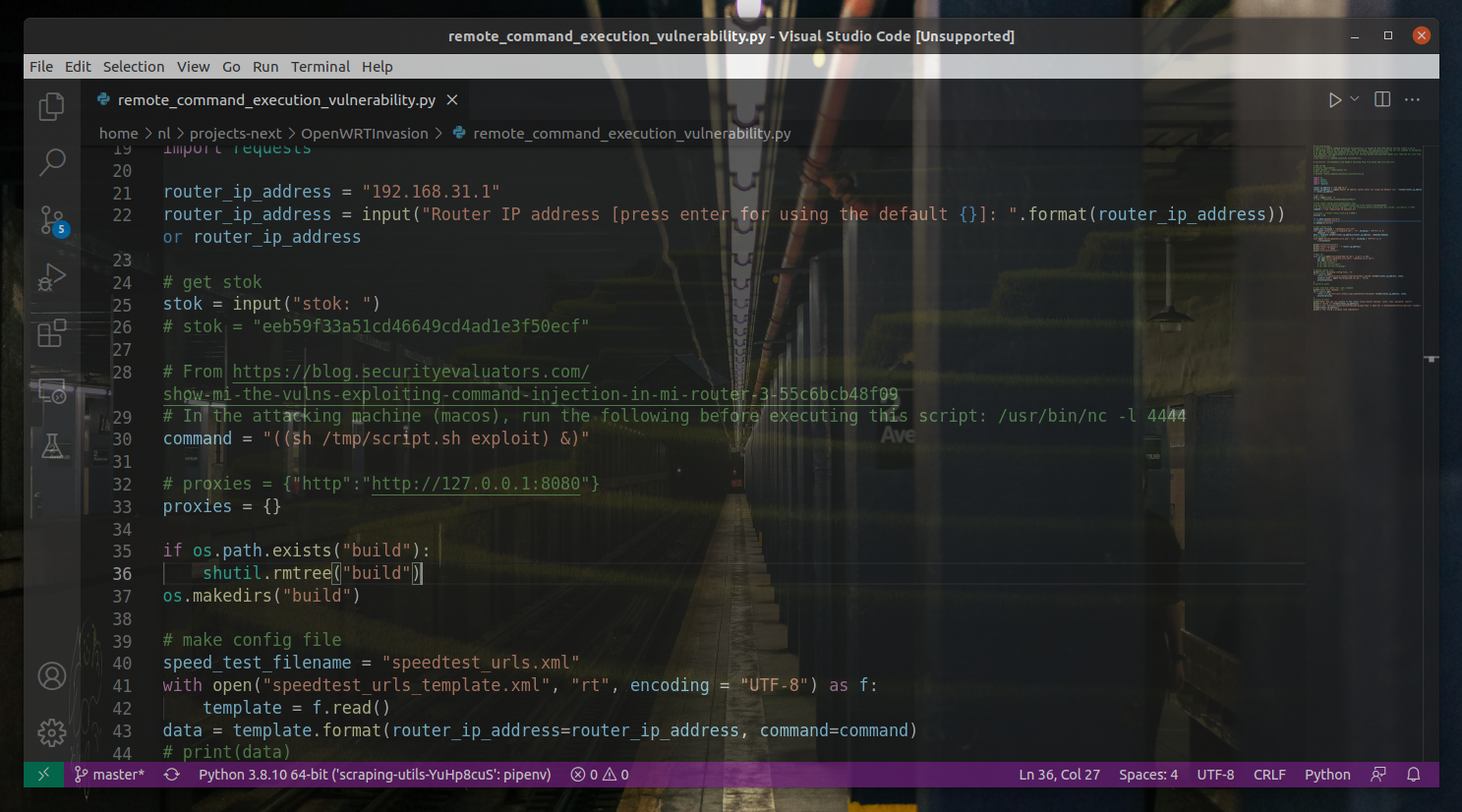Screen dimensions: 1462x812
Task: Click speed_test_filename variable text
Action: 257,663
